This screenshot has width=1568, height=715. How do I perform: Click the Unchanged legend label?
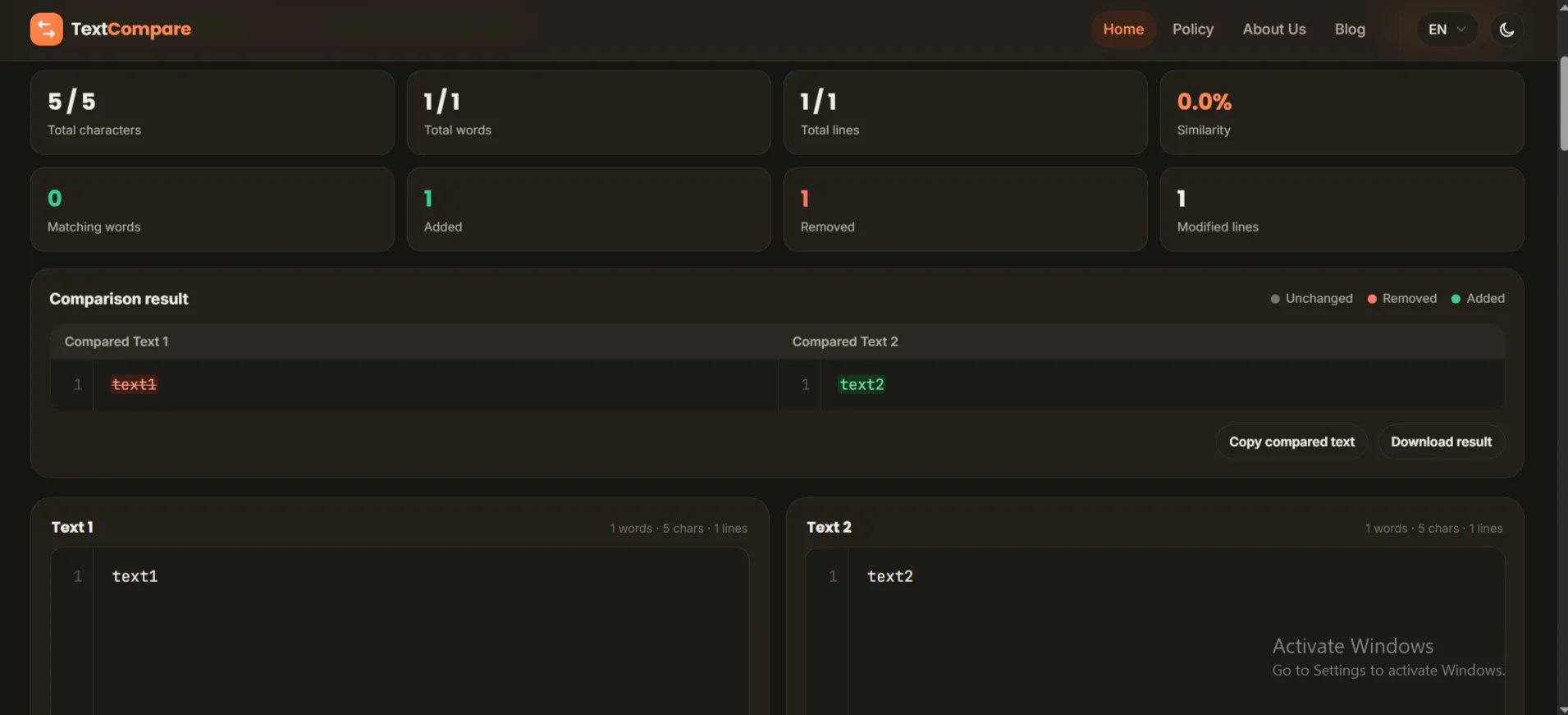click(1319, 299)
